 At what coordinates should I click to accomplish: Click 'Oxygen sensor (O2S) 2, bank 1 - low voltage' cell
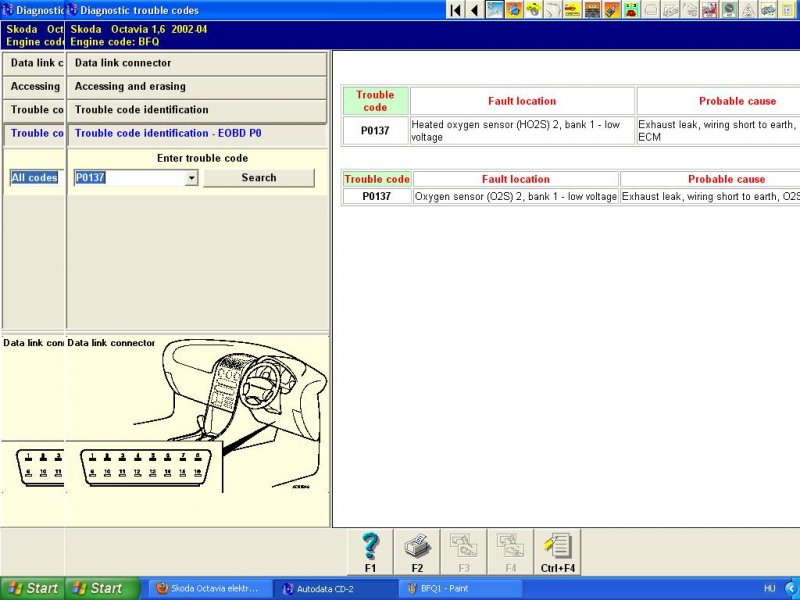click(516, 196)
